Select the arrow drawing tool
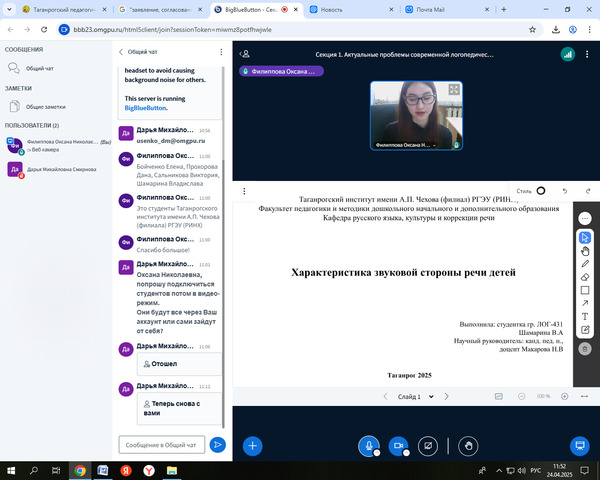600x480 pixels. point(586,303)
